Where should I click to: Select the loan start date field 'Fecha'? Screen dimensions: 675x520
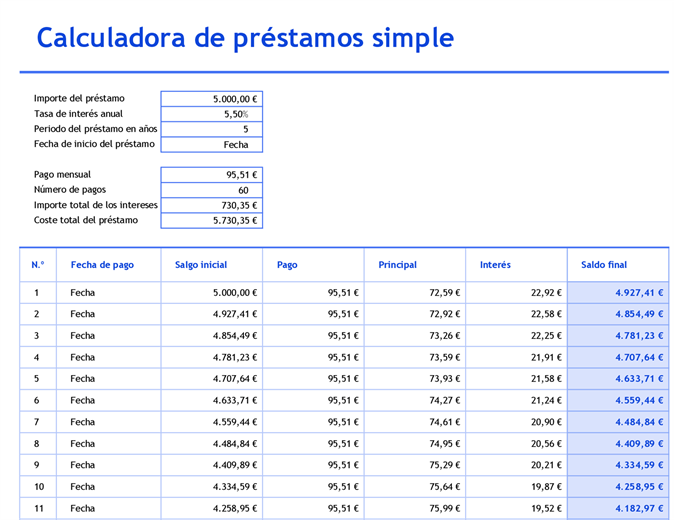pos(211,145)
